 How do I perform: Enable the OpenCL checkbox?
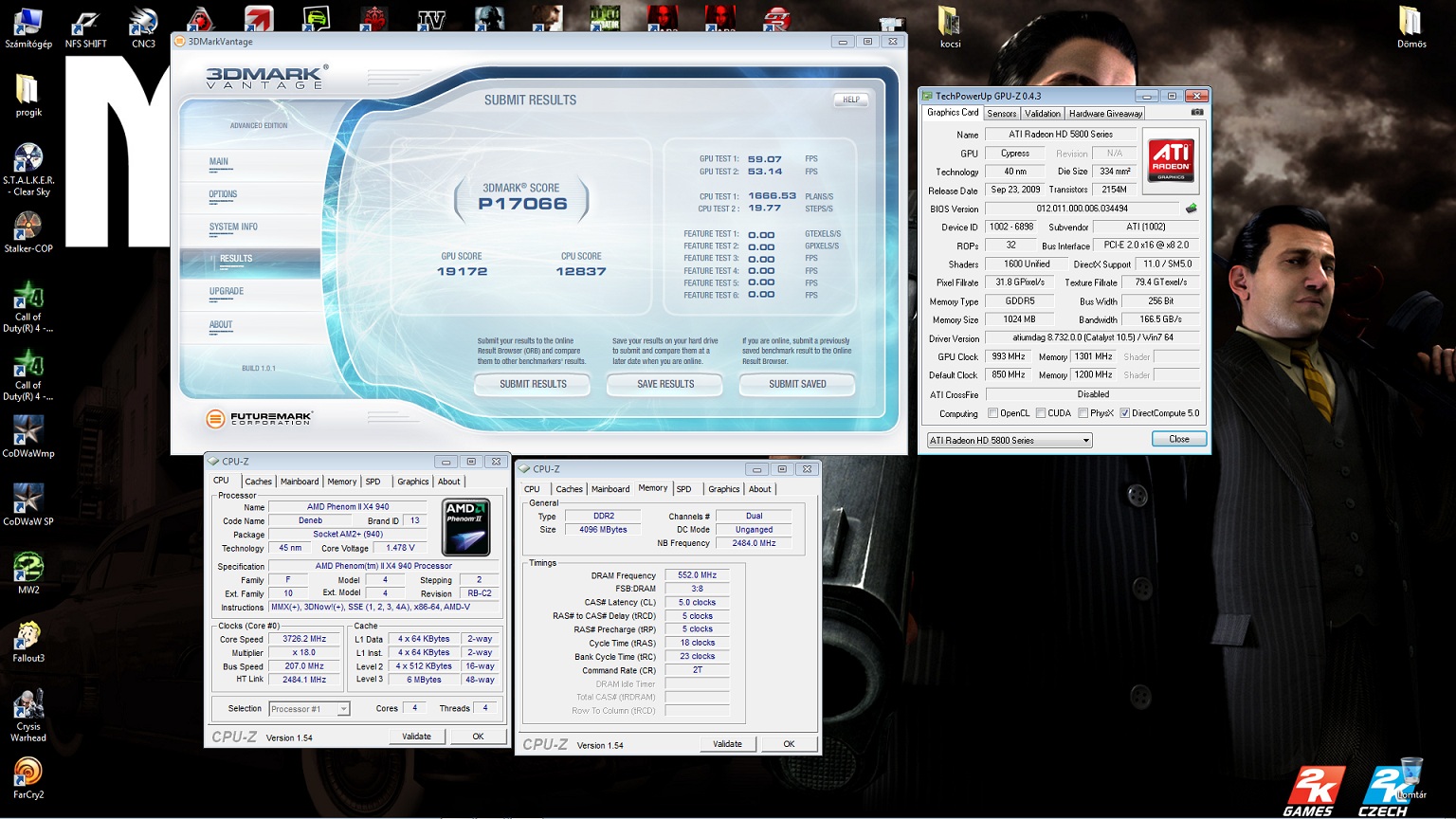coord(992,413)
